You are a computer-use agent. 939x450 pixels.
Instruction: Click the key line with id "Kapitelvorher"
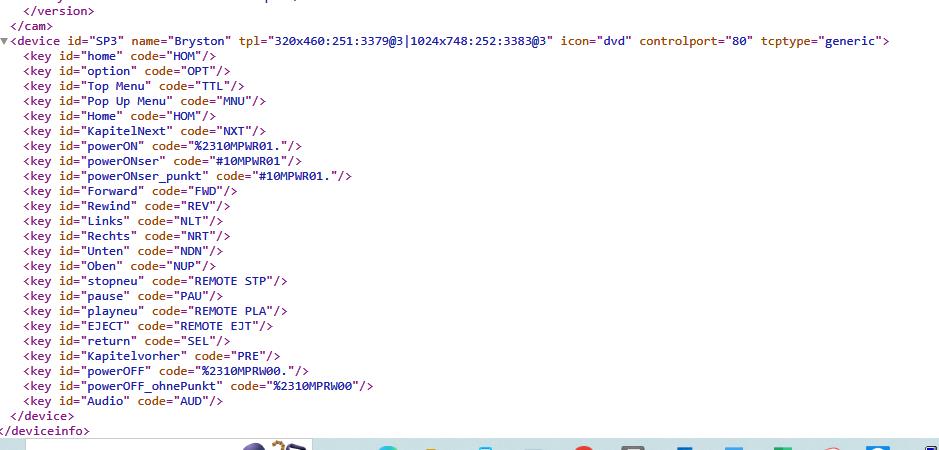152,356
